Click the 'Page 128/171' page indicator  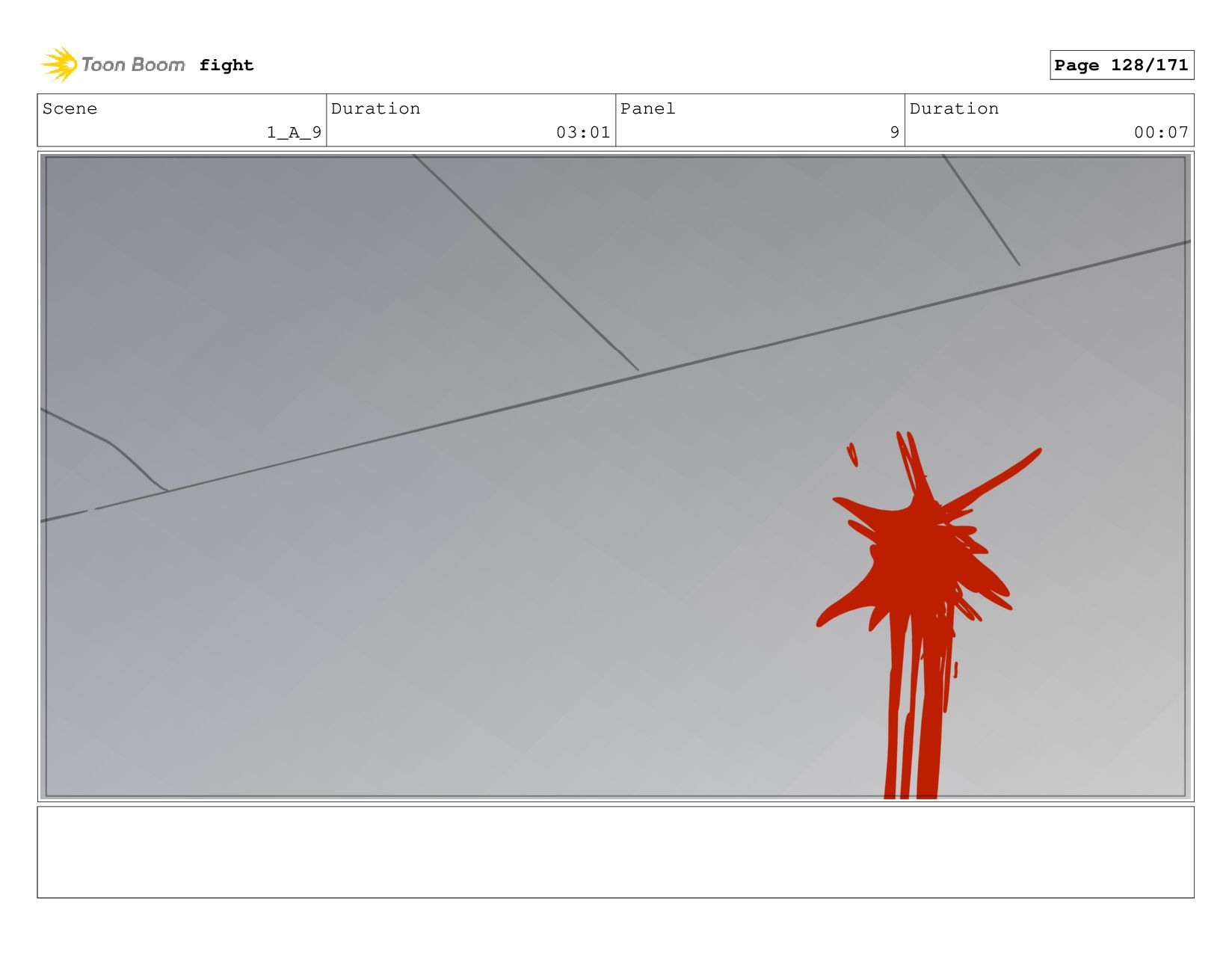click(x=1121, y=65)
